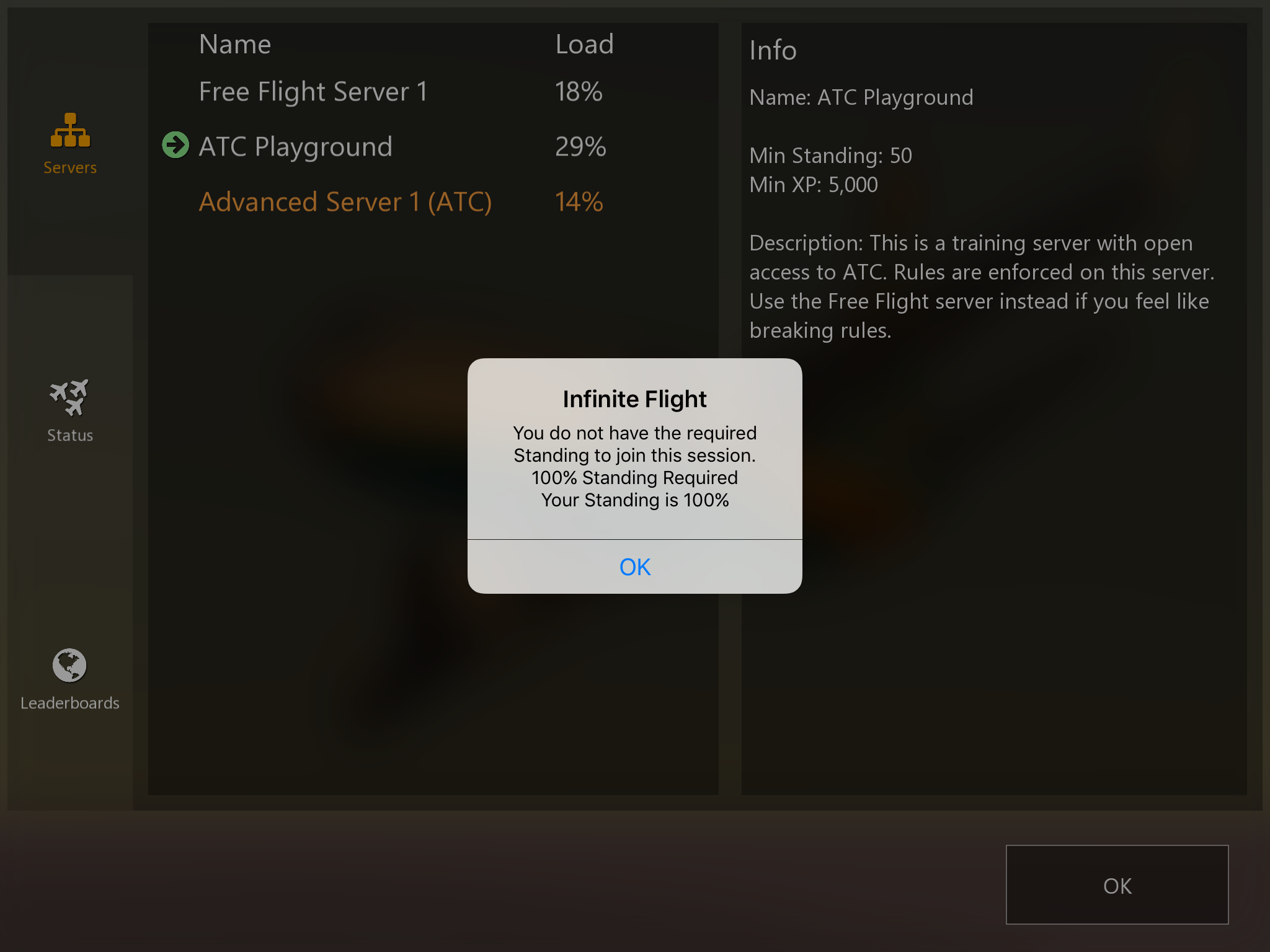Open the Servers network icon
Image resolution: width=1270 pixels, height=952 pixels.
pyautogui.click(x=70, y=130)
